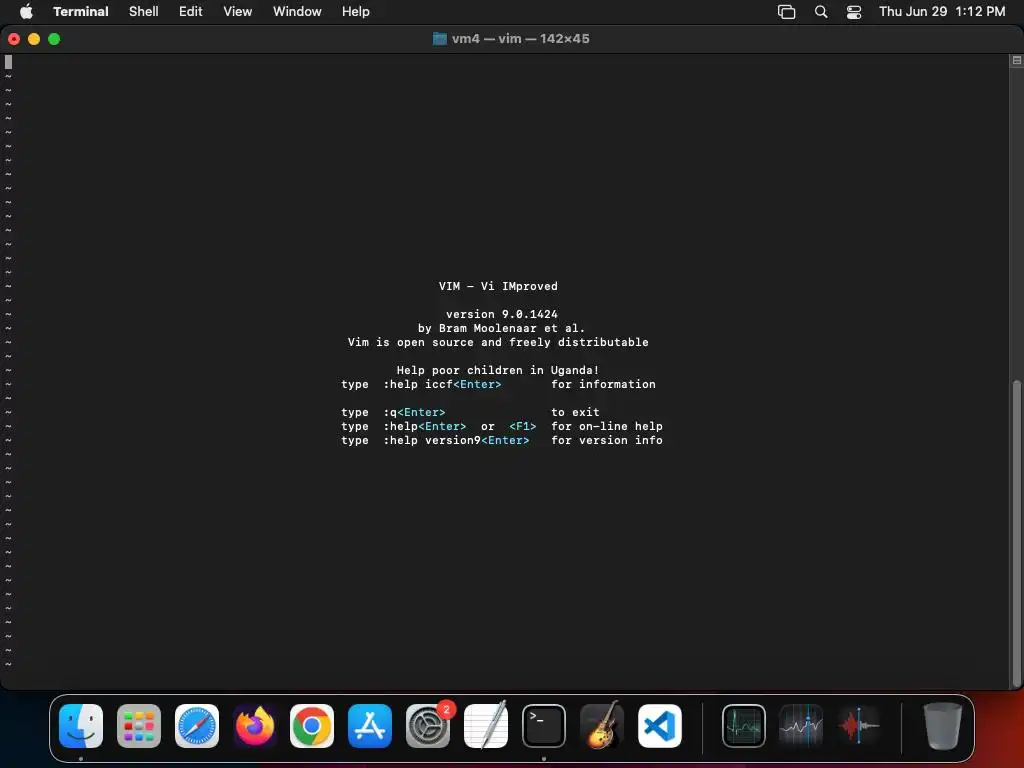Click the 'for on-line help' text
This screenshot has width=1024, height=768.
(x=607, y=426)
